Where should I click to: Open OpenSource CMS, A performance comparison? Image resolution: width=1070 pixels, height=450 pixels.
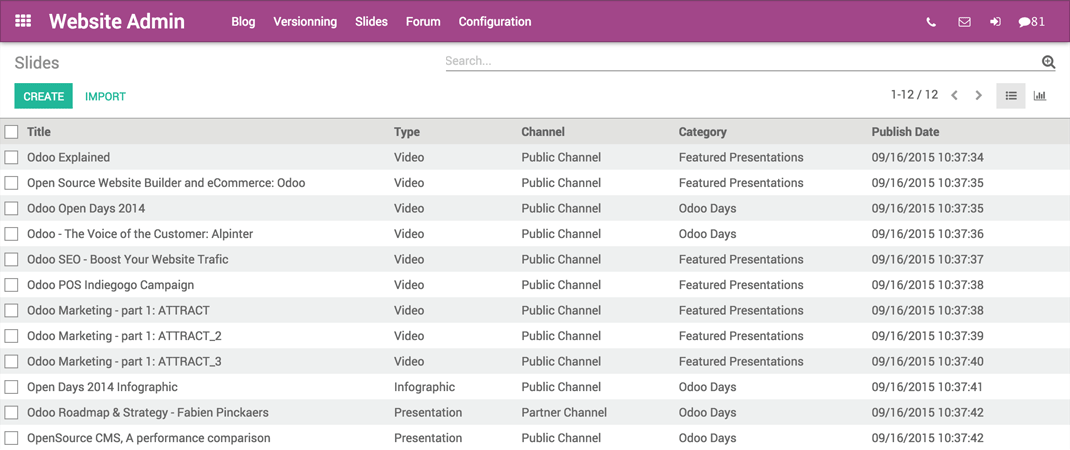[149, 438]
